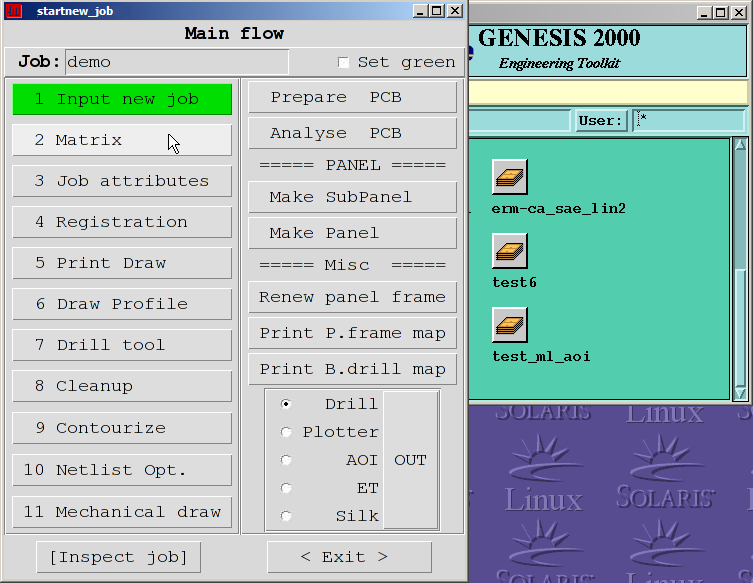Select the Plotter output radio button

[x=286, y=432]
